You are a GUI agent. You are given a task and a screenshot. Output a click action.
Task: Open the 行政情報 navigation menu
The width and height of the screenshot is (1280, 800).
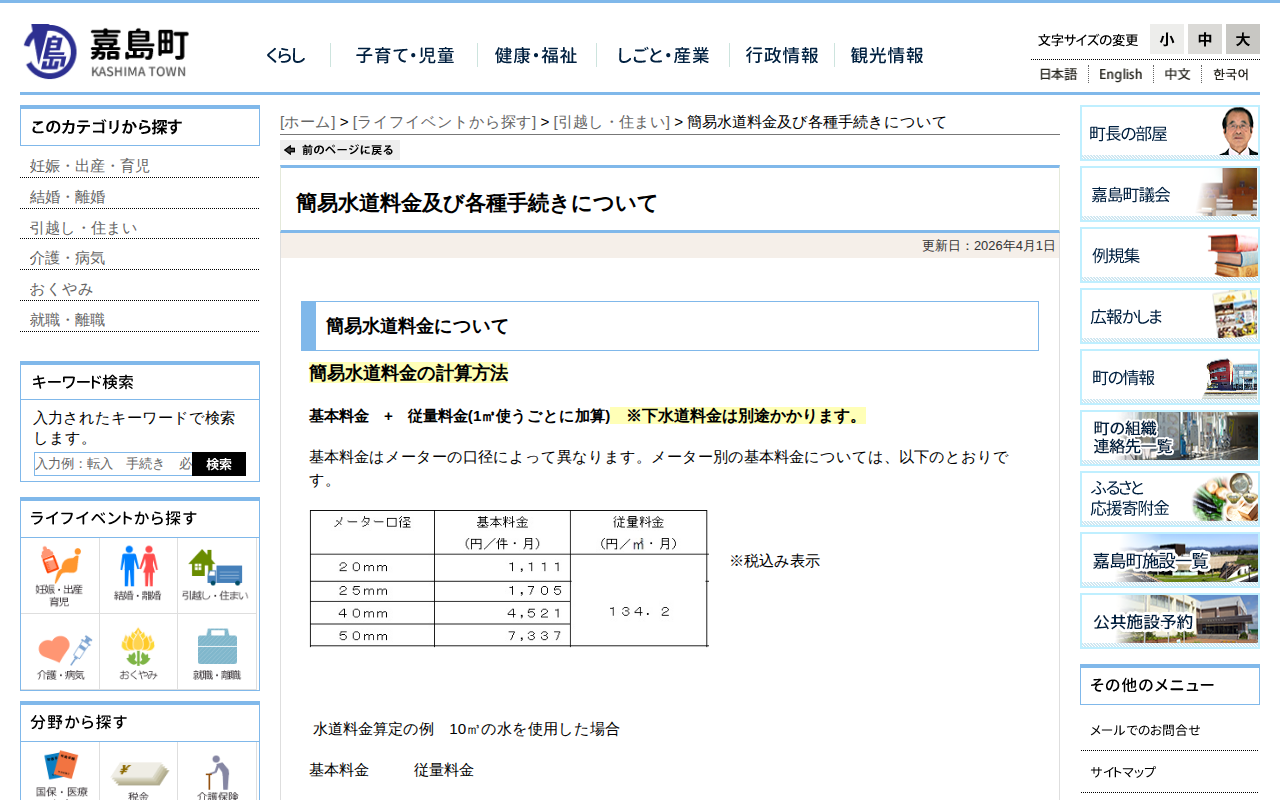tap(782, 56)
